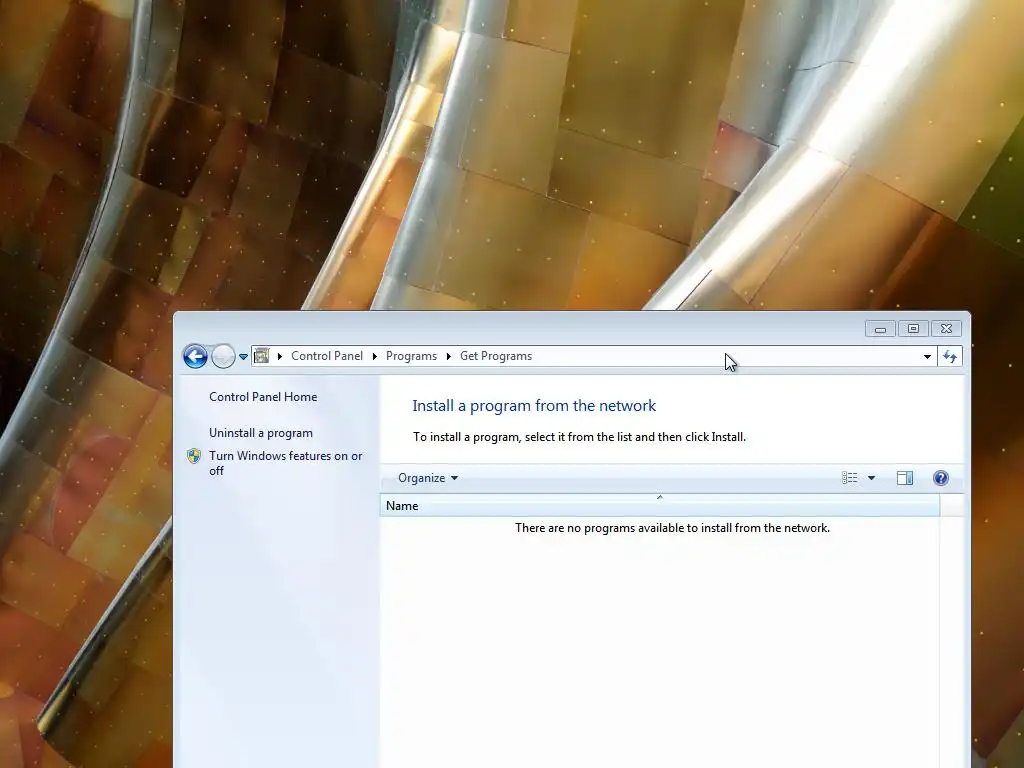The height and width of the screenshot is (768, 1024).
Task: Open Turn Windows features on or off
Action: (x=285, y=463)
